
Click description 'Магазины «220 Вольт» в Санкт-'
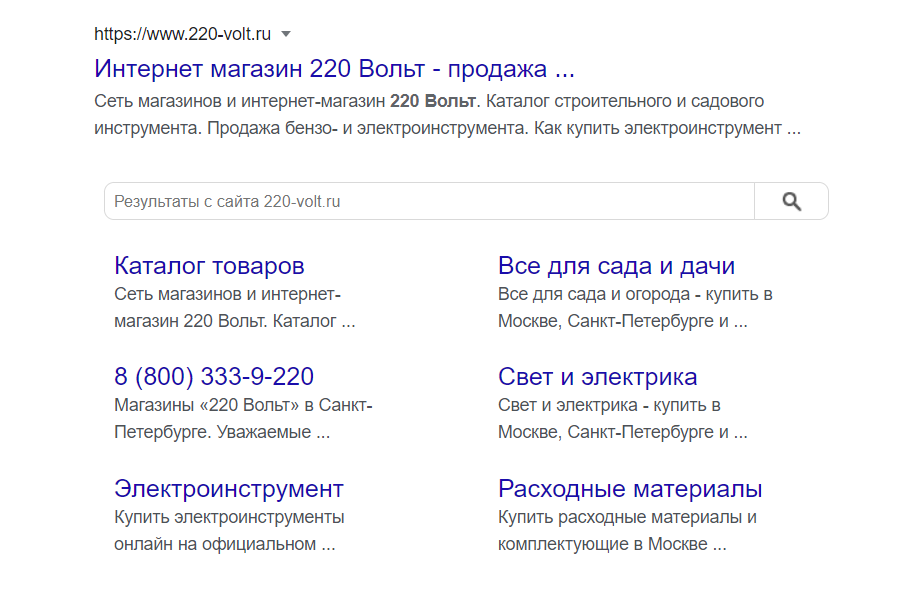[243, 405]
